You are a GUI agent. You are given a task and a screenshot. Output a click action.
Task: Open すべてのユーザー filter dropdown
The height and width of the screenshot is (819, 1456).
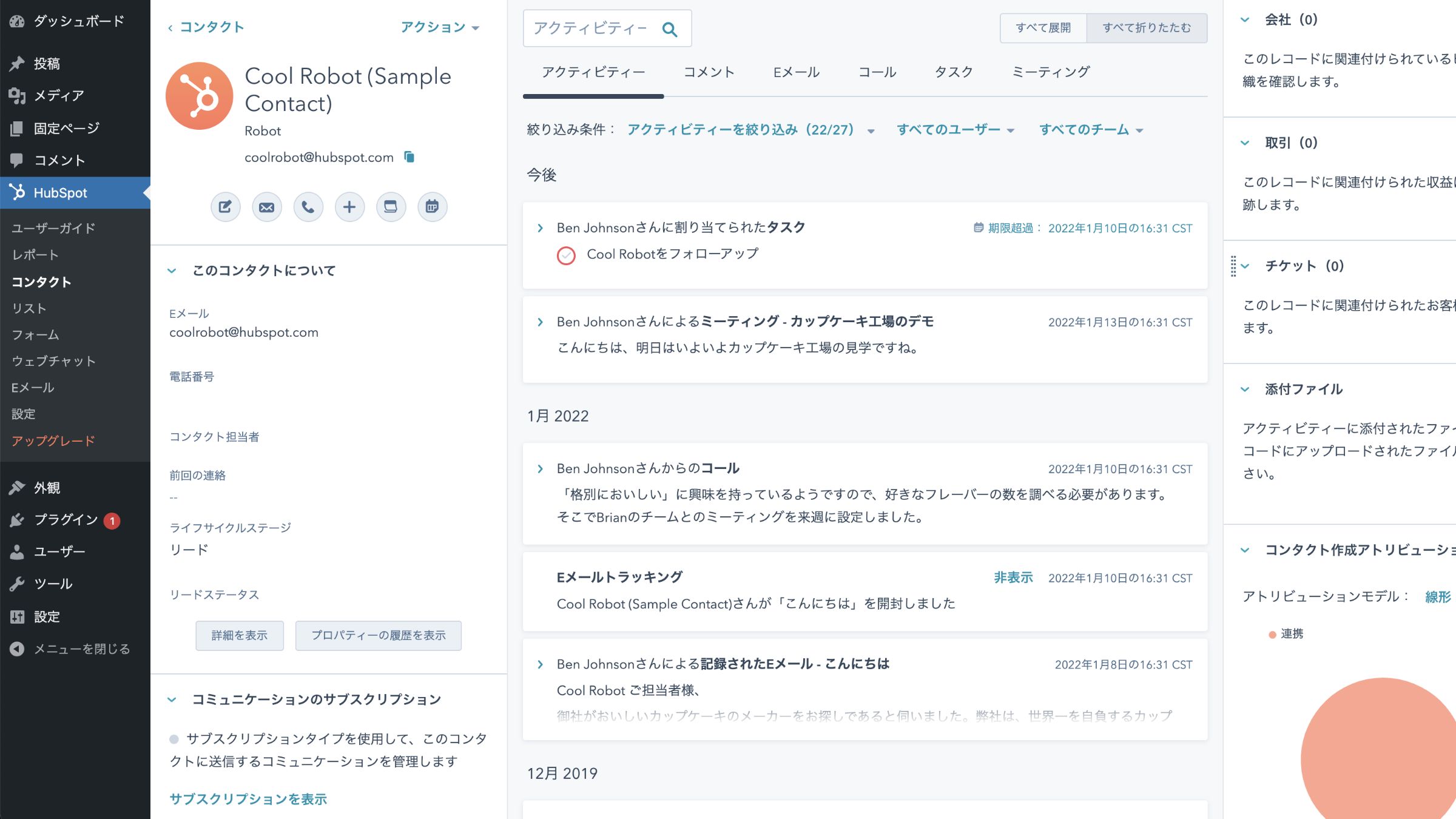click(955, 130)
